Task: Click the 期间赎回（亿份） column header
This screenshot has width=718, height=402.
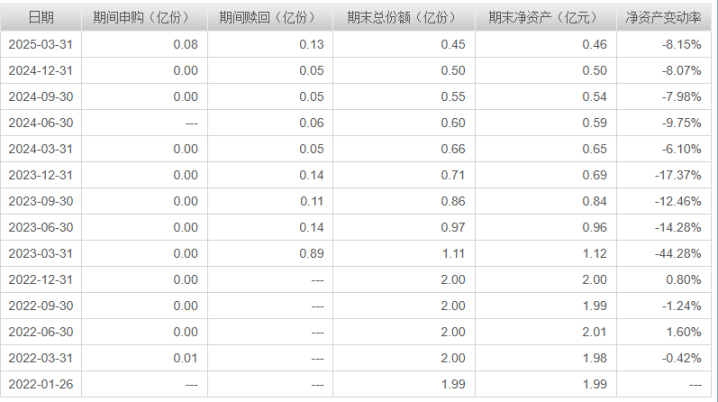Action: pyautogui.click(x=270, y=18)
